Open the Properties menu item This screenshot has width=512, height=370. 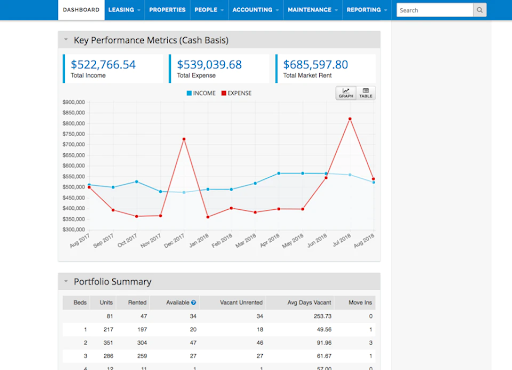(167, 10)
